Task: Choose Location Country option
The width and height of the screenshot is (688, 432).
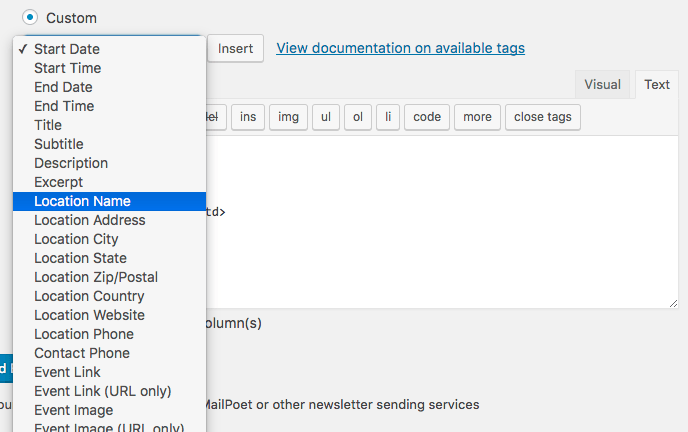Action: click(109, 296)
